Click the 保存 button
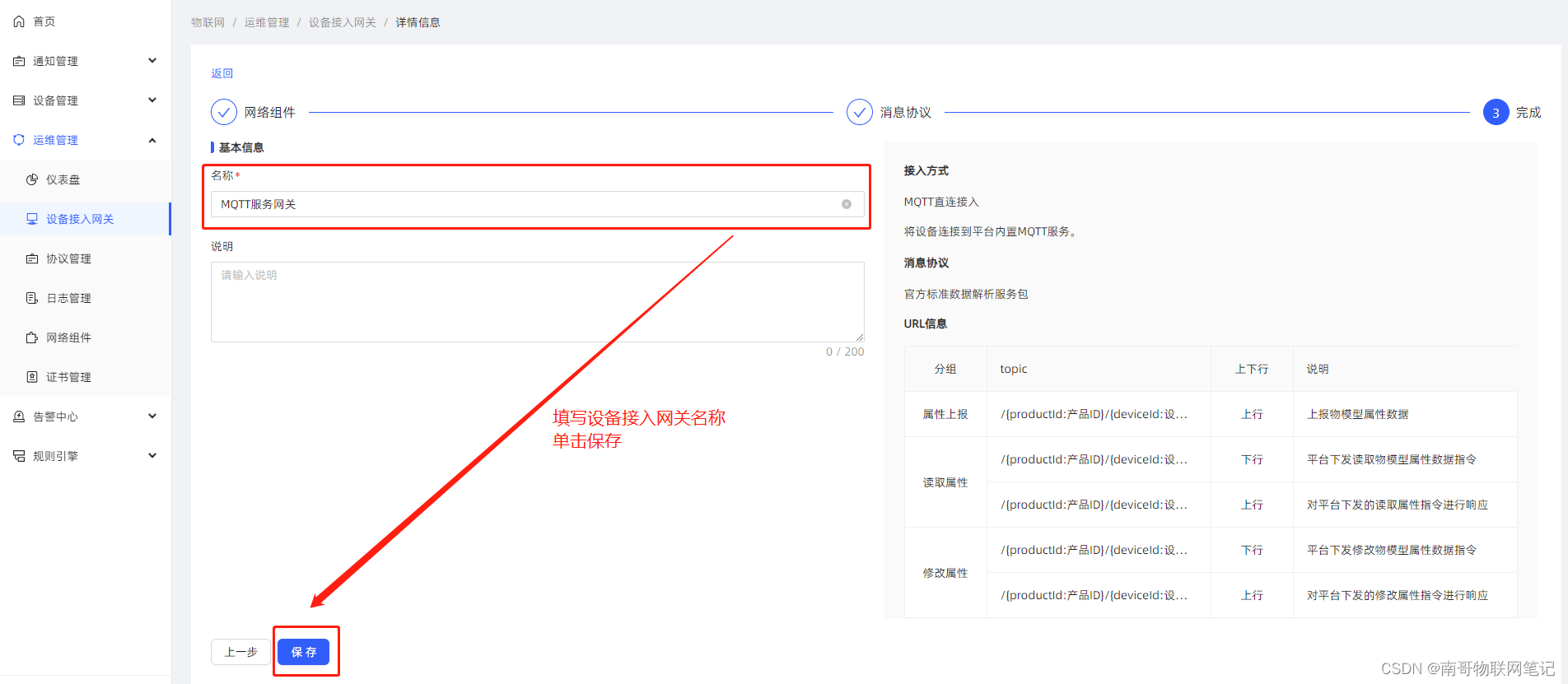Image resolution: width=1568 pixels, height=684 pixels. [303, 652]
